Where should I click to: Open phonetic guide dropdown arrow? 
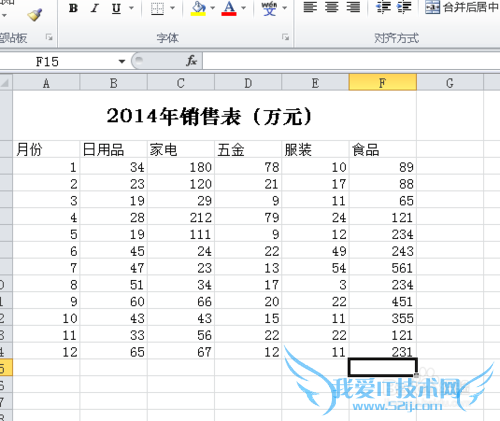click(x=284, y=7)
